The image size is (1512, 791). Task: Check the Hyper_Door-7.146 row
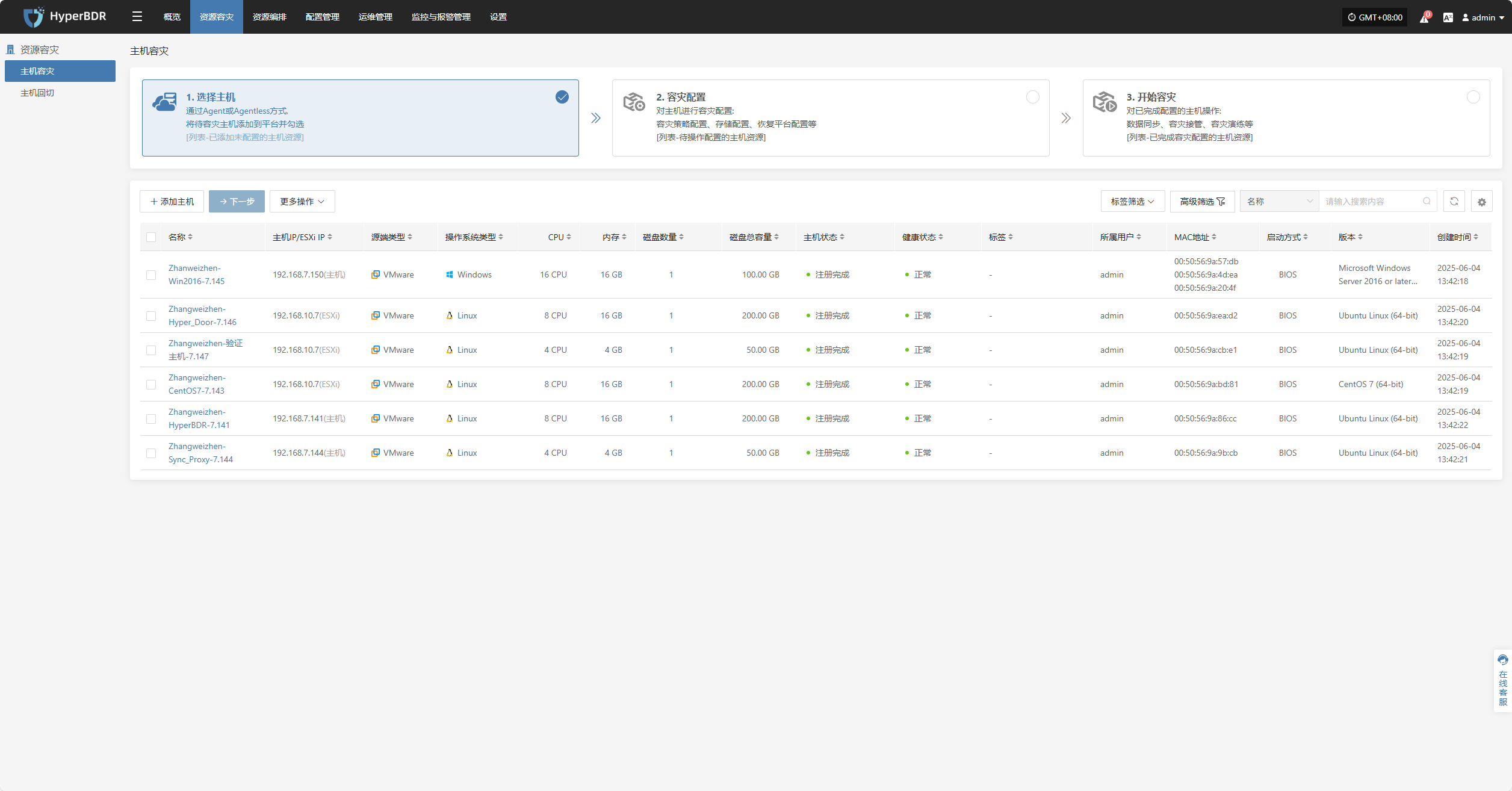click(x=151, y=316)
